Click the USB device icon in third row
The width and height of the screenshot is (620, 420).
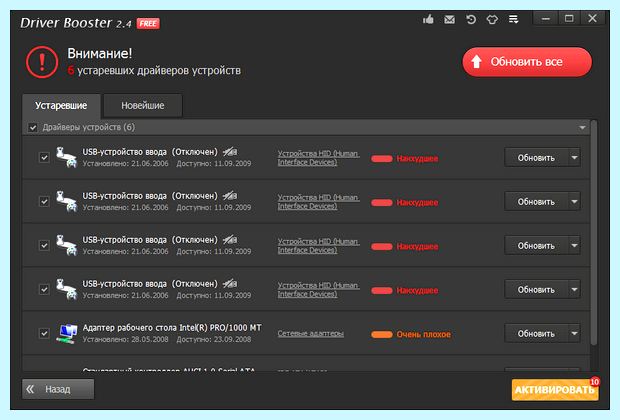(66, 245)
